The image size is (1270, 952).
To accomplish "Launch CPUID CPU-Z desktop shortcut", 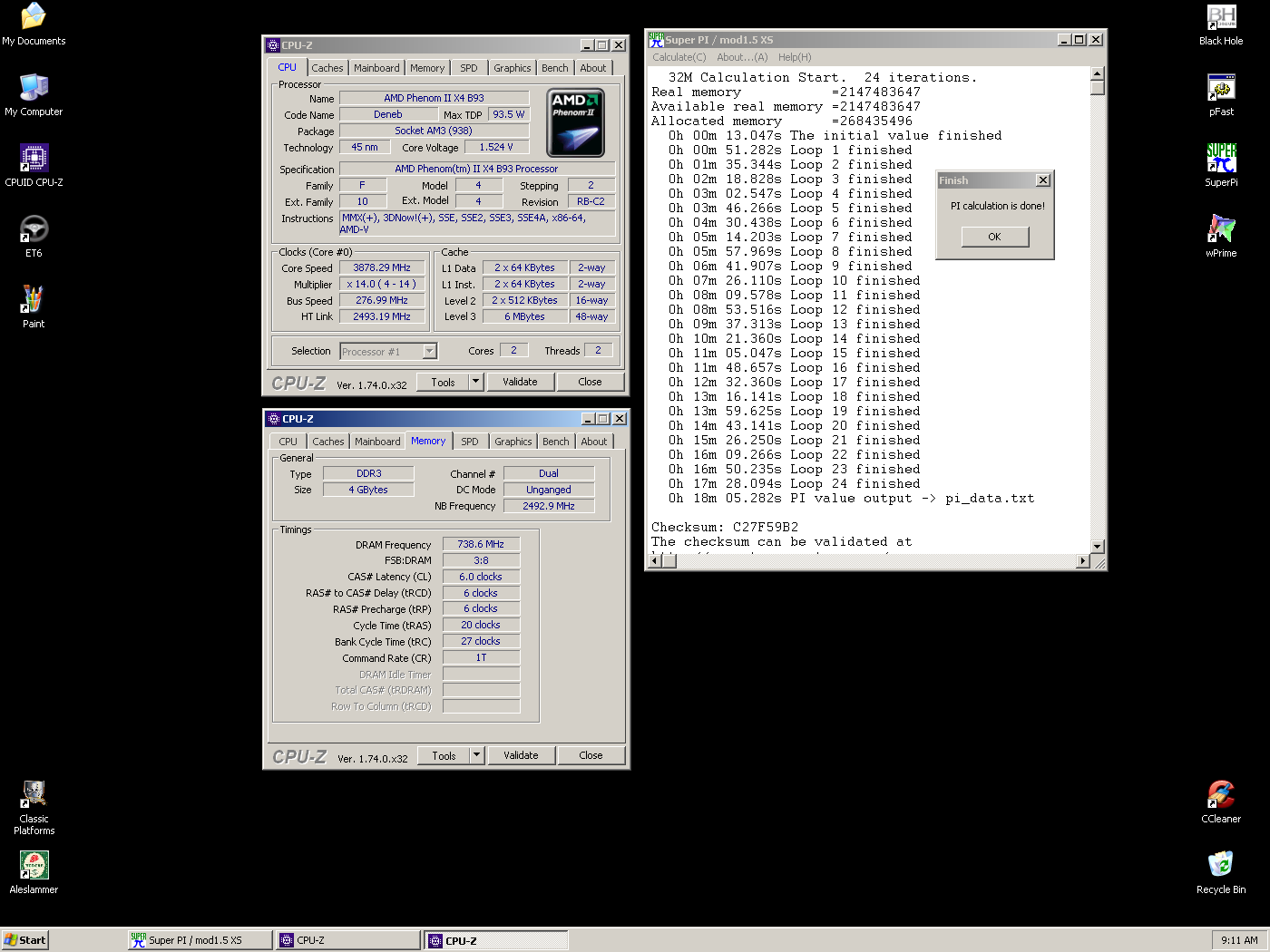I will (x=34, y=166).
